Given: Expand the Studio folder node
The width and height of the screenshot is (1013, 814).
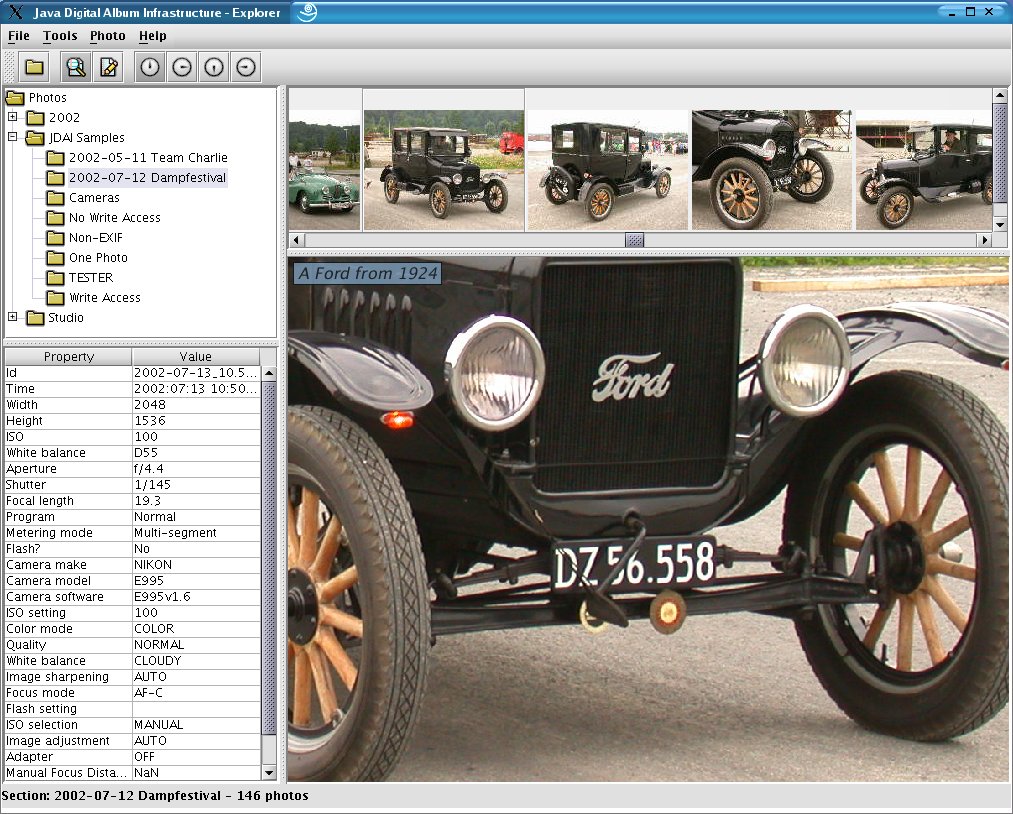Looking at the screenshot, I should tap(12, 317).
